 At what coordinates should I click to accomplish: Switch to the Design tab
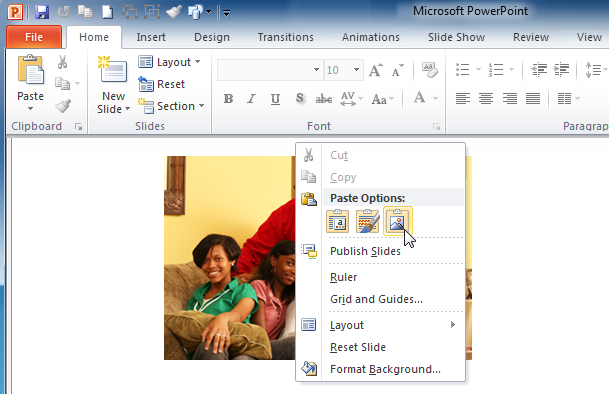pos(212,37)
